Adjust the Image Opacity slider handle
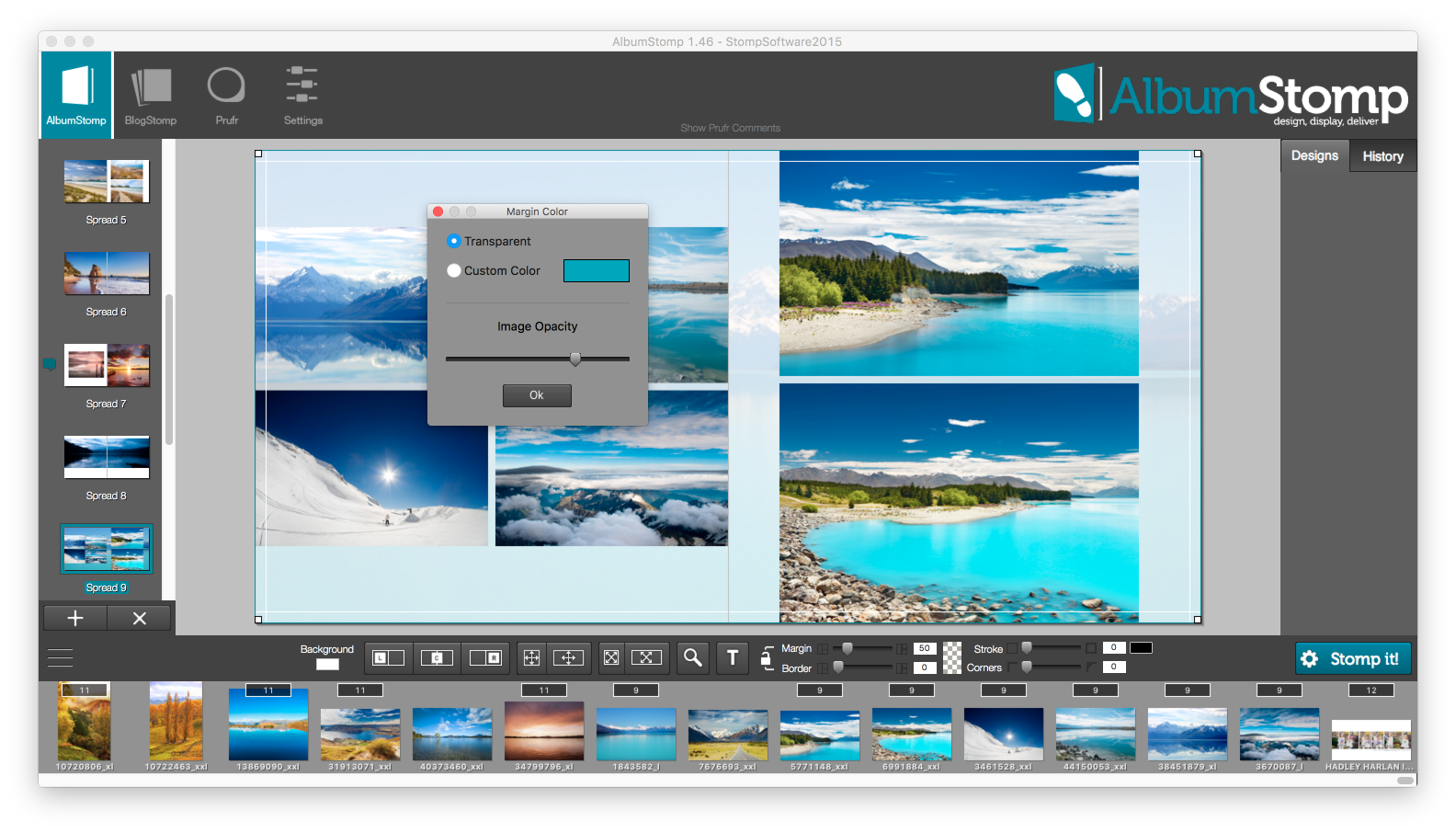Screen dimensions: 1456x833 click(x=575, y=359)
